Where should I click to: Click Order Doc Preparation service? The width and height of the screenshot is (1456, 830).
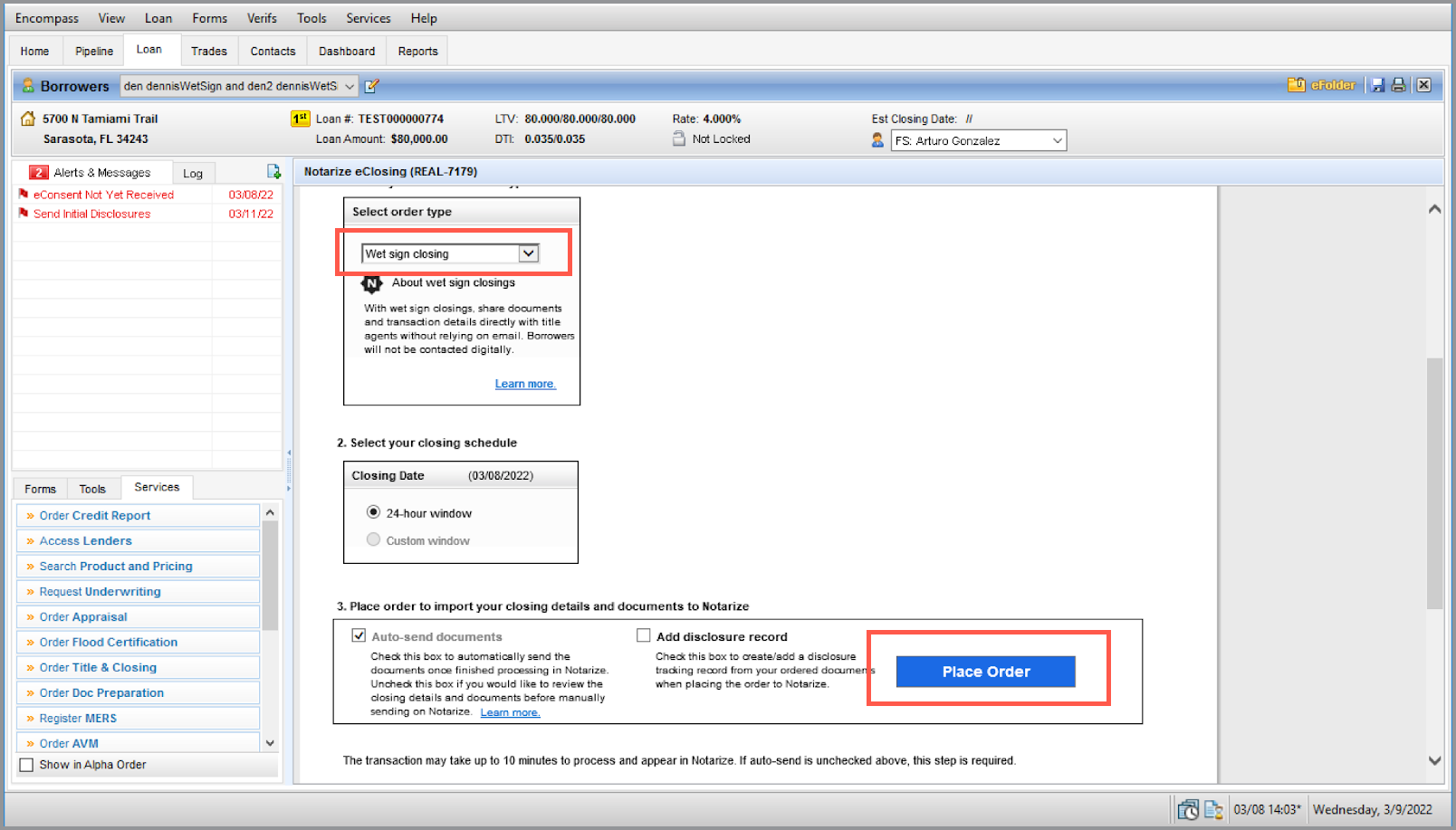pyautogui.click(x=138, y=692)
